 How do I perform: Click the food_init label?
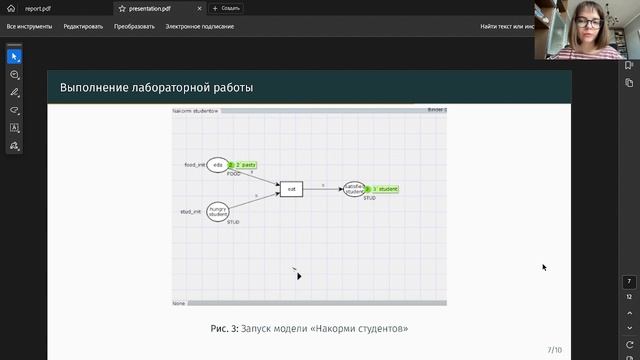[x=195, y=165]
